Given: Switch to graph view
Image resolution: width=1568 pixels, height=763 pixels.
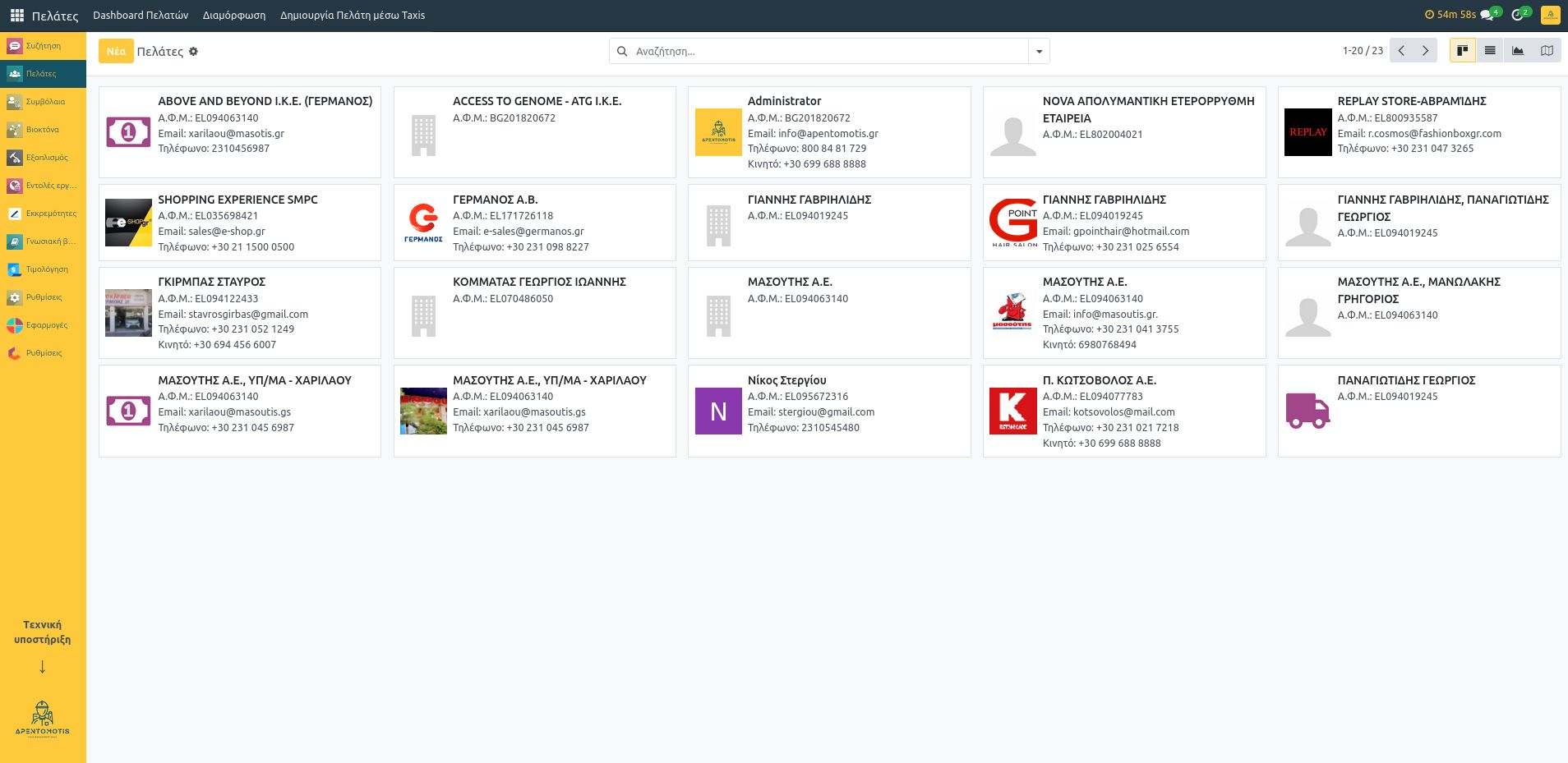Looking at the screenshot, I should (x=1518, y=51).
